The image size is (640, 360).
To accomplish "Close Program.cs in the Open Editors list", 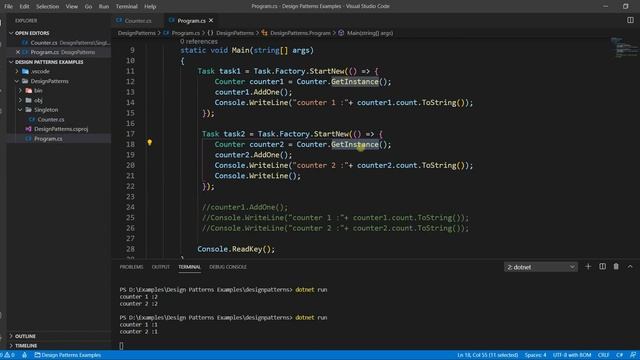I will pos(18,52).
